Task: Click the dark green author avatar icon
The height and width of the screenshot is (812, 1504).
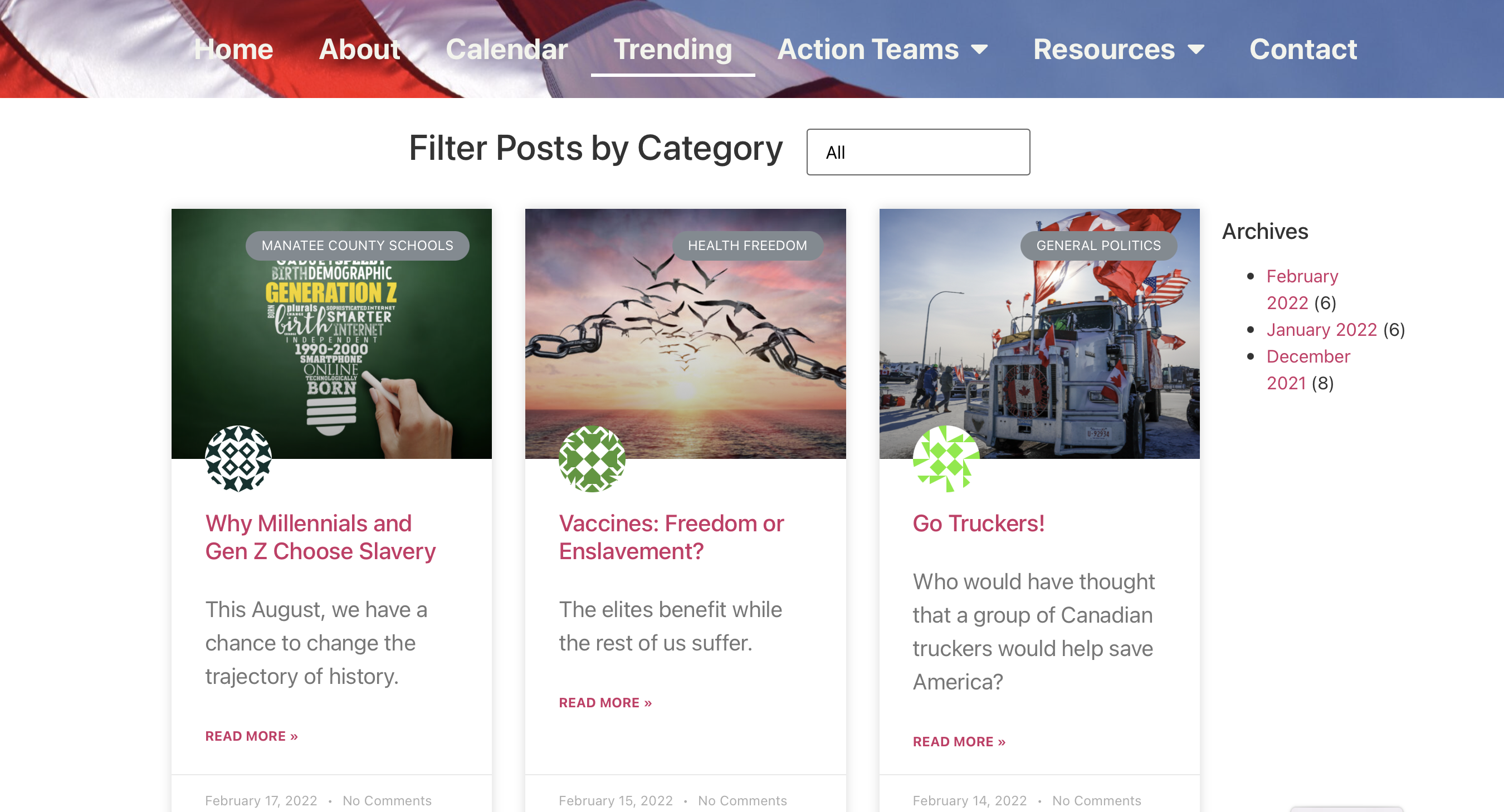Action: pos(238,458)
